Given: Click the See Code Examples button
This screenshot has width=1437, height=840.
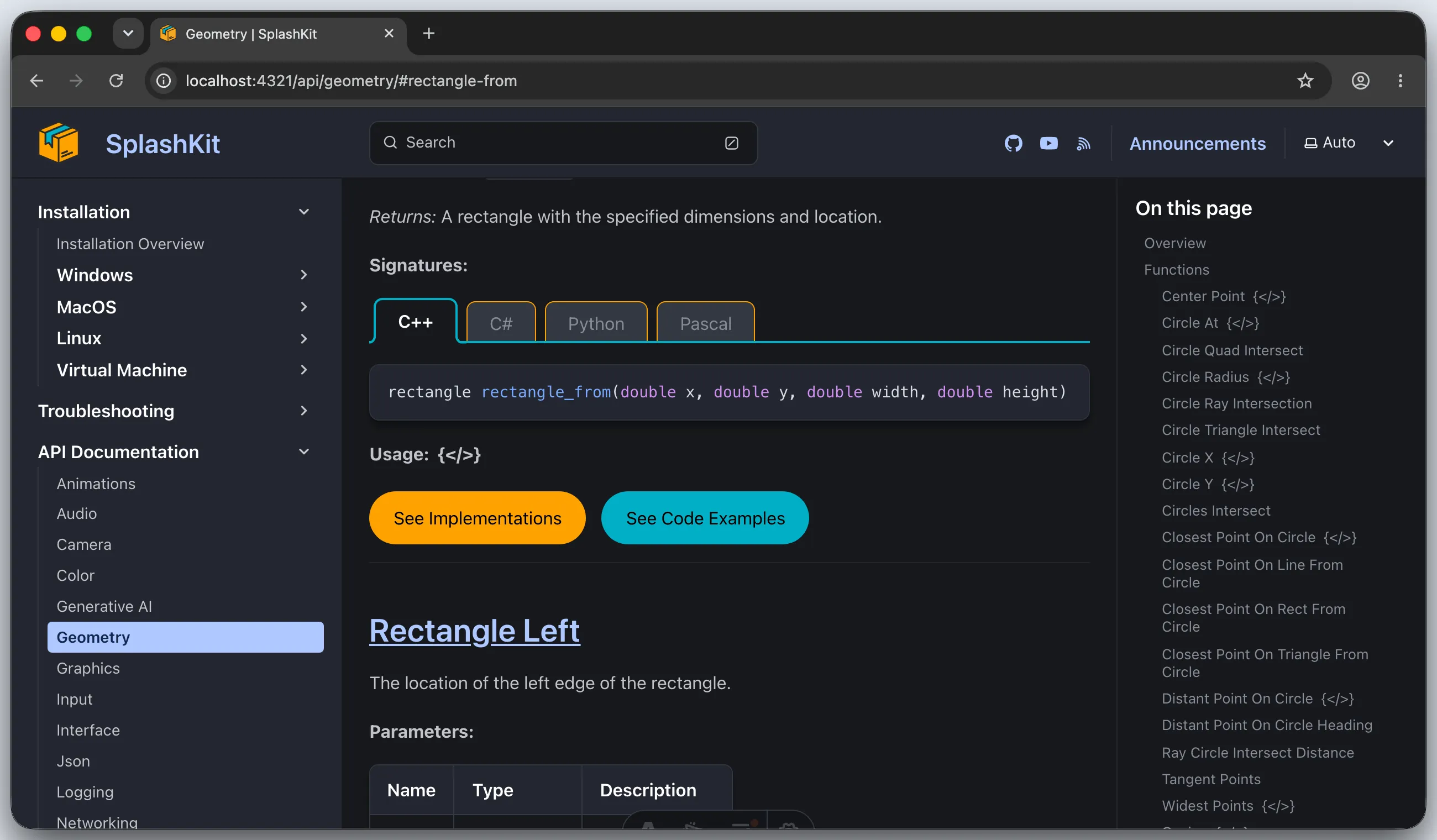Looking at the screenshot, I should tap(705, 518).
